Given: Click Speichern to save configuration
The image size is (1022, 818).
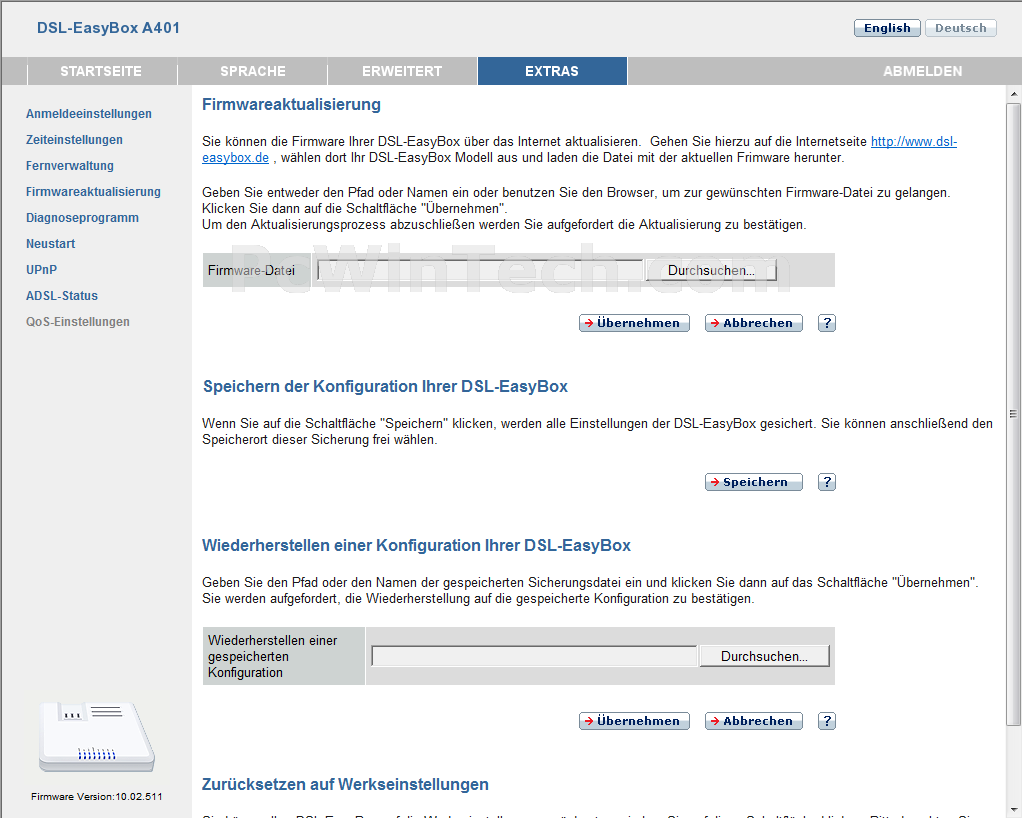Looking at the screenshot, I should (x=753, y=482).
